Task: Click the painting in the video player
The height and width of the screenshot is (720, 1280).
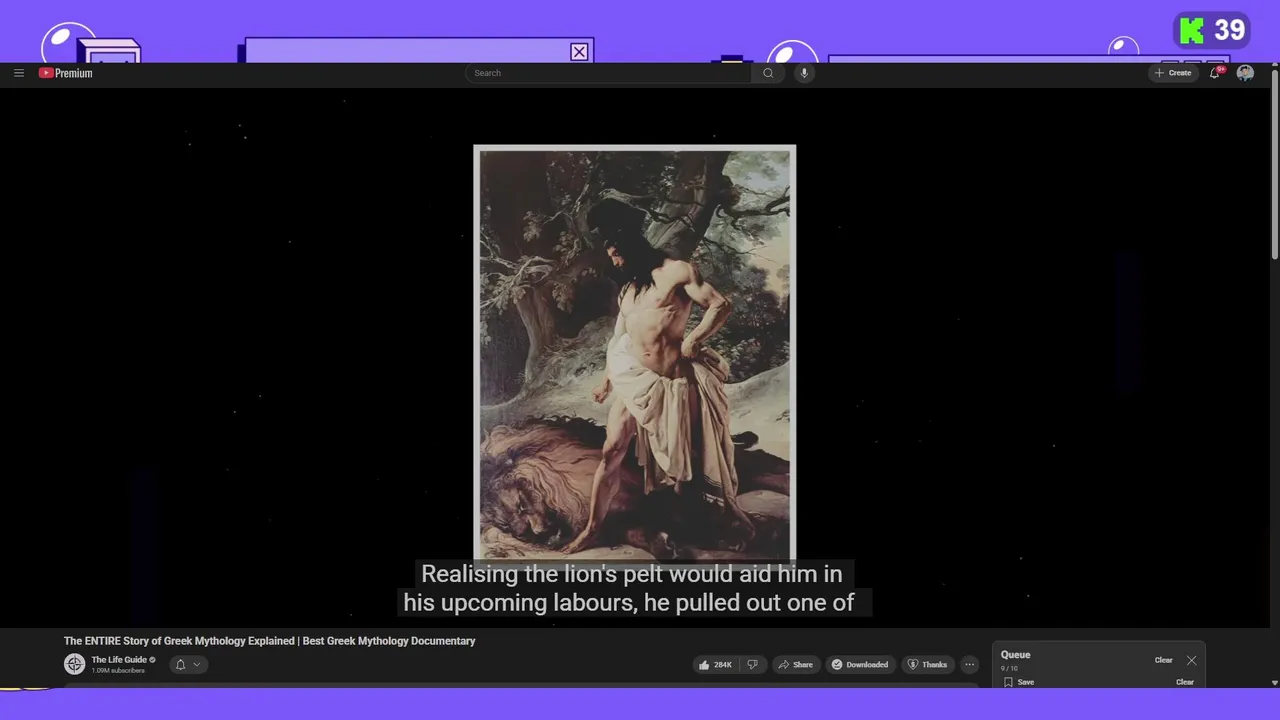Action: 635,355
